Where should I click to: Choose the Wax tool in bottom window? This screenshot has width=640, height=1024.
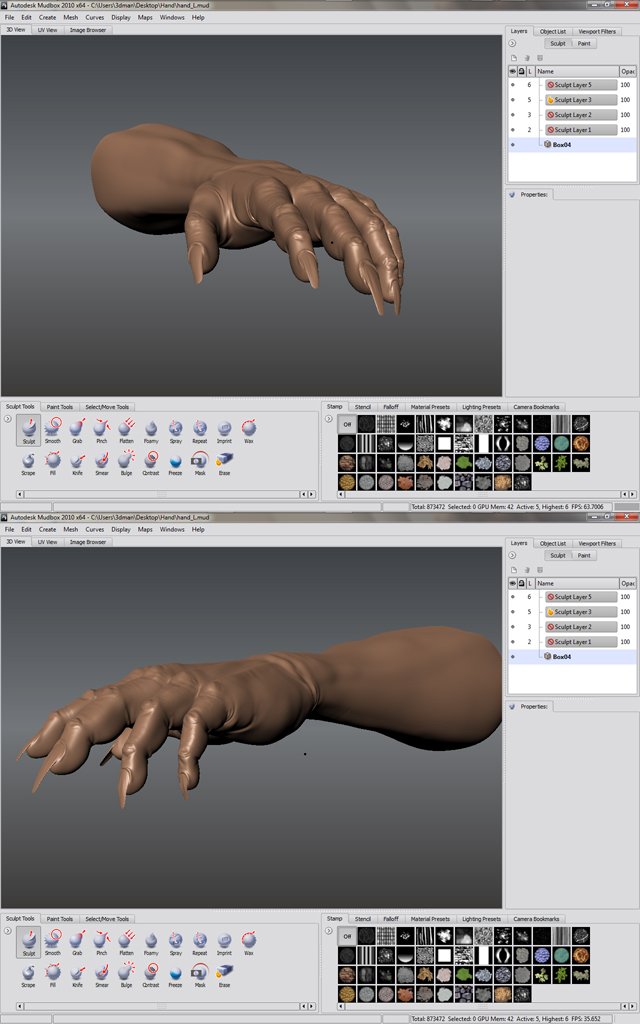click(x=249, y=942)
